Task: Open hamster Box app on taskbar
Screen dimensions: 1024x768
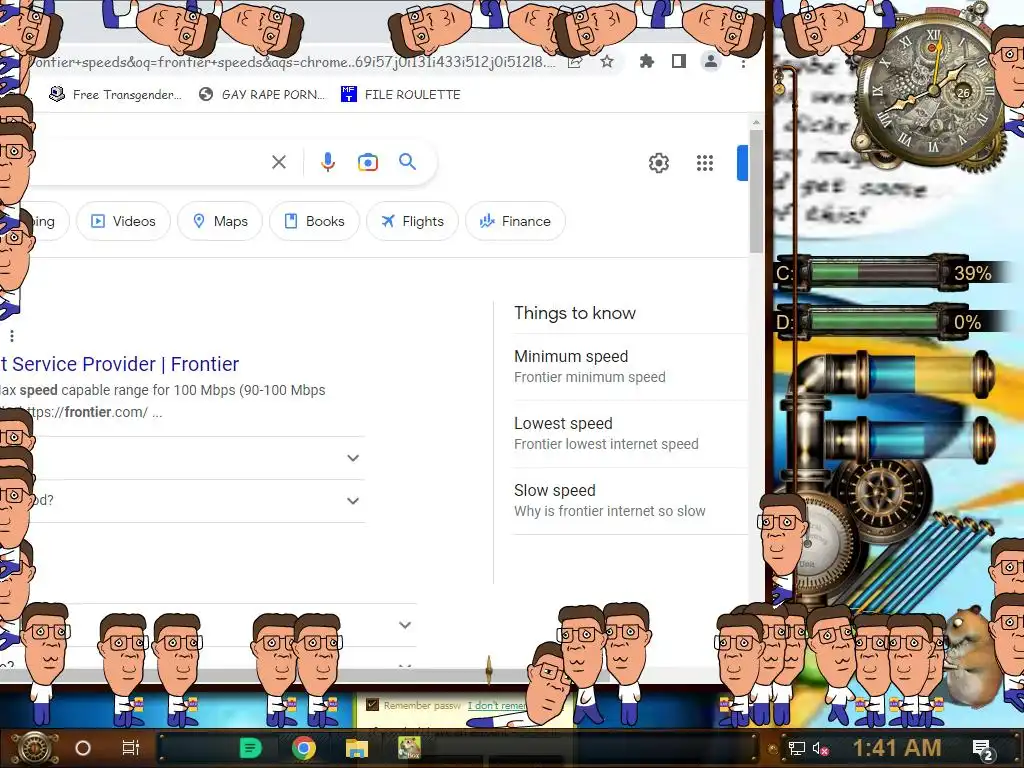Action: coord(409,748)
